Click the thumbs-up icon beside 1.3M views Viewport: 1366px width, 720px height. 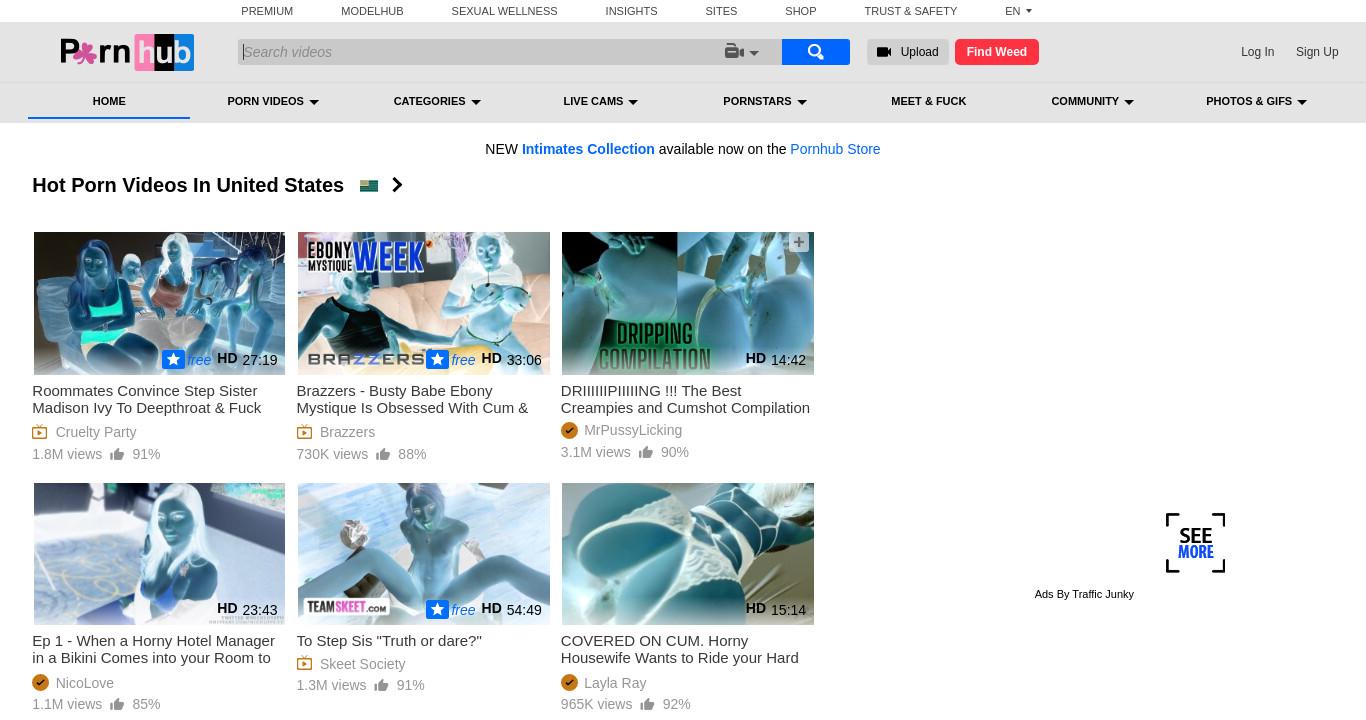coord(381,685)
